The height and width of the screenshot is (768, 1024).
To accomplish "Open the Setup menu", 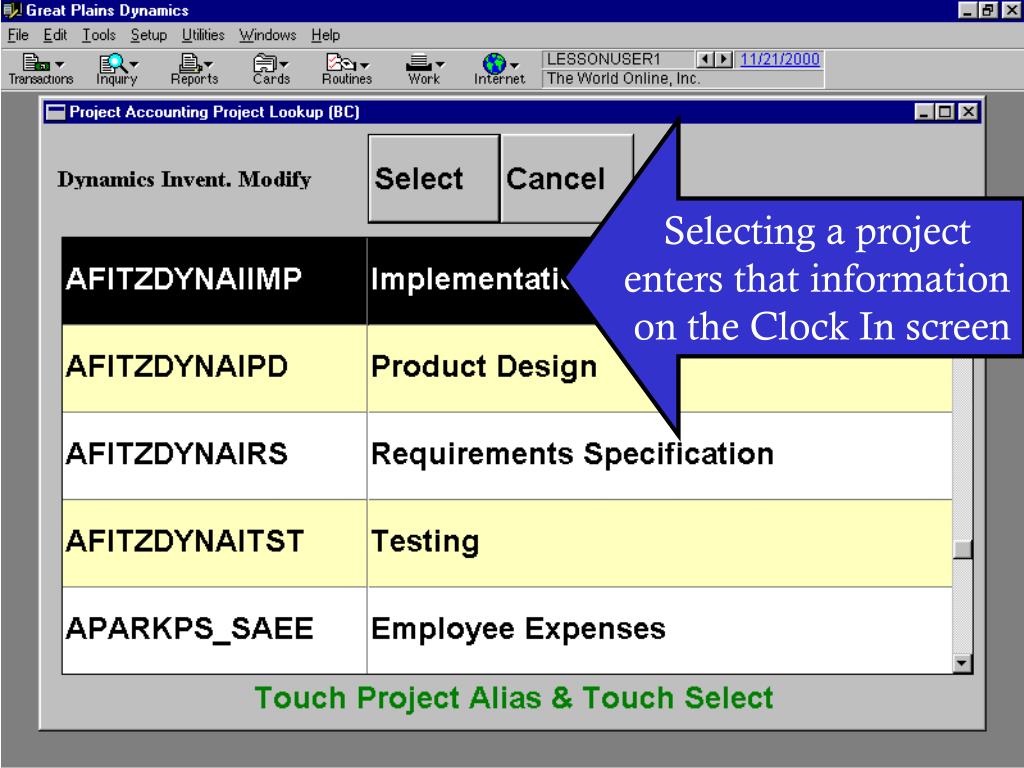I will pyautogui.click(x=149, y=35).
